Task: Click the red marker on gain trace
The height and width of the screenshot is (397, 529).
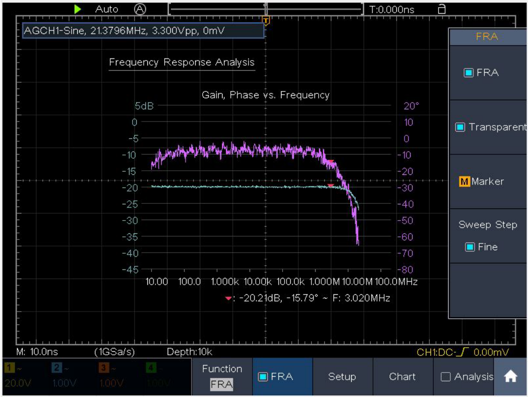Action: (x=331, y=186)
